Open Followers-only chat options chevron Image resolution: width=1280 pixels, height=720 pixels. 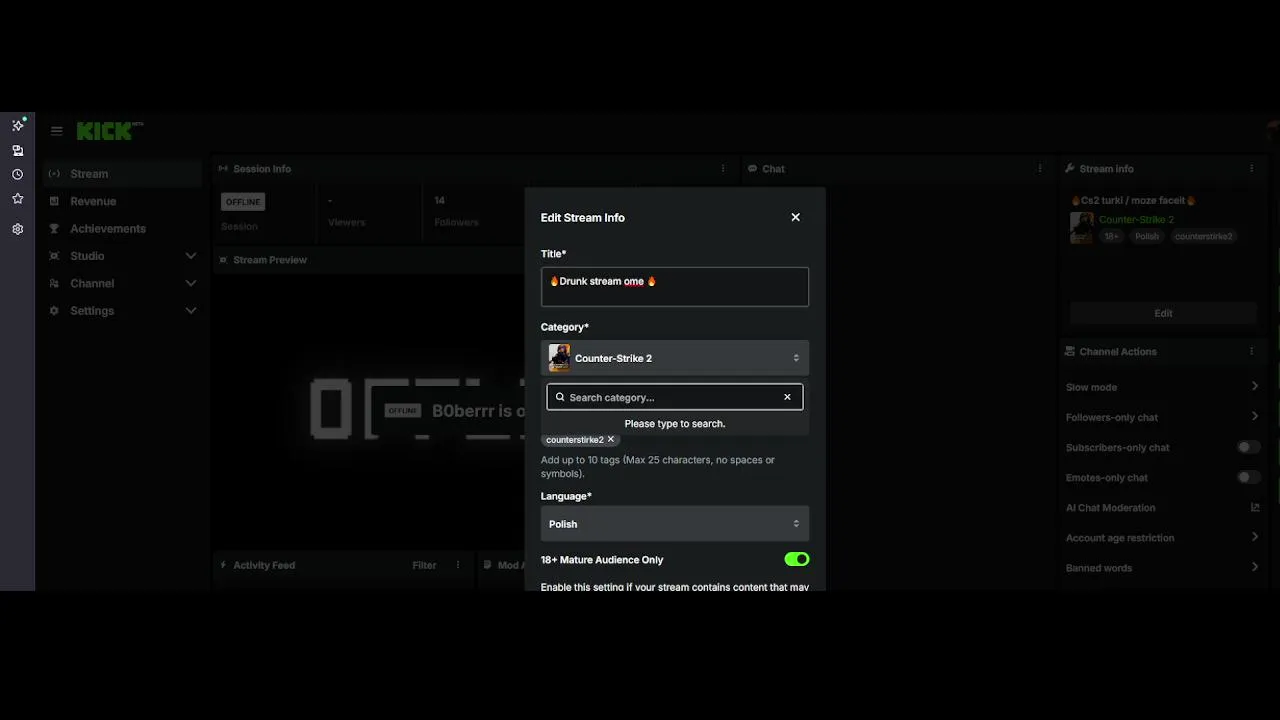(x=1255, y=417)
